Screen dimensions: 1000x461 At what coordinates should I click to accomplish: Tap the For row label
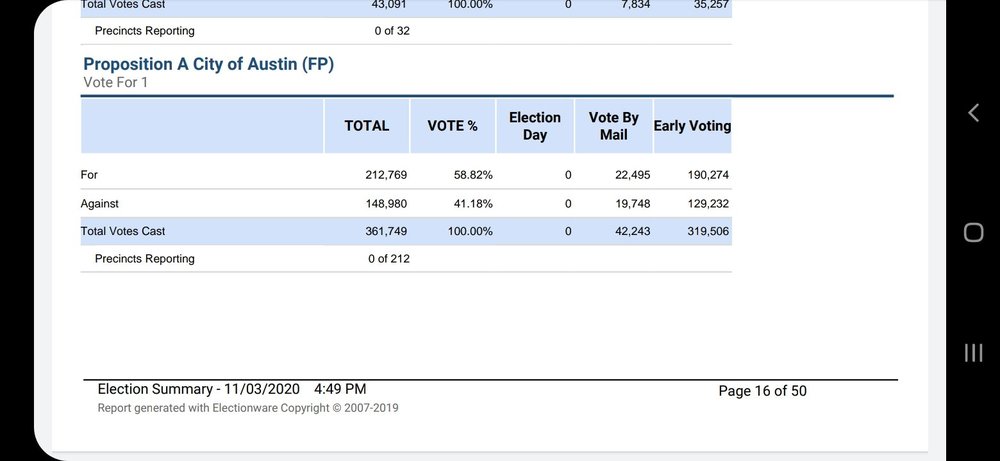(89, 175)
